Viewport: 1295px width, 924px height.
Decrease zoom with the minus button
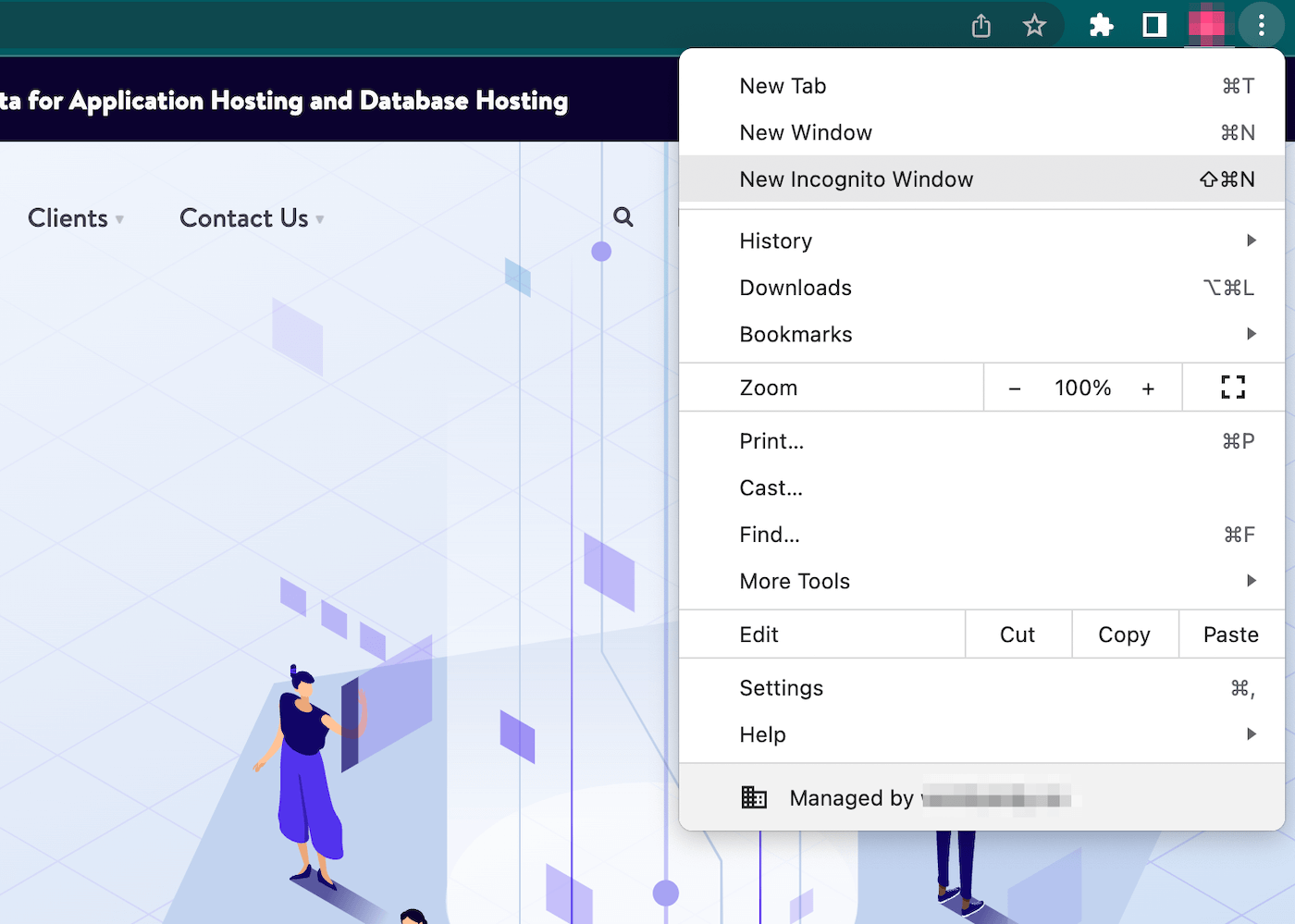1015,388
